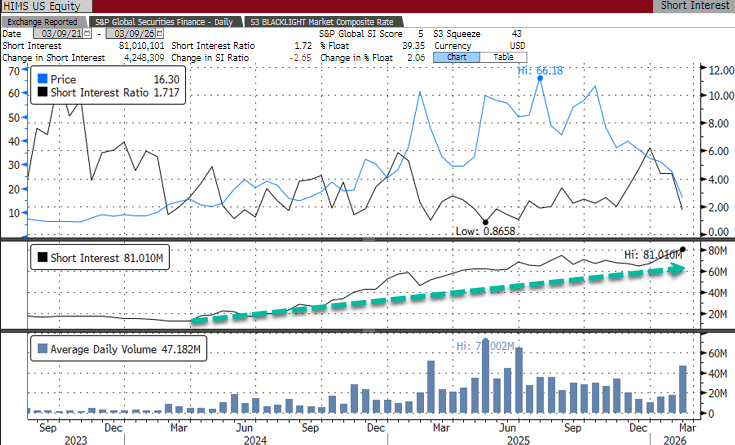Click the HIMS US Equity security header
This screenshot has width=735, height=445.
coord(40,6)
